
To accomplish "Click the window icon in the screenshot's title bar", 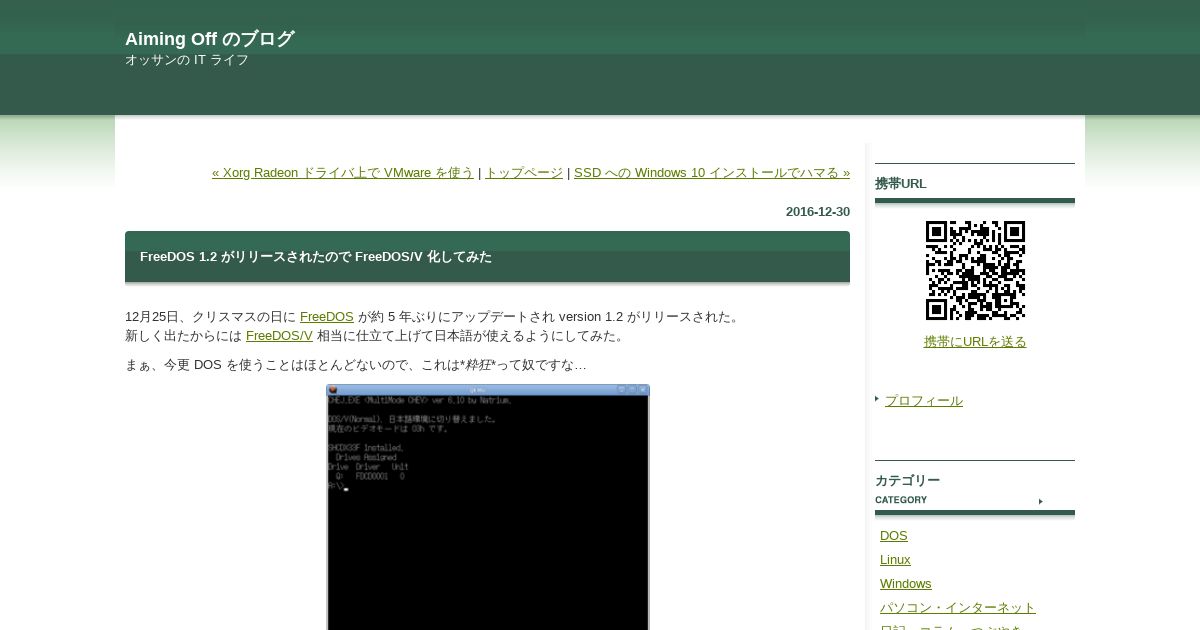I will (333, 390).
